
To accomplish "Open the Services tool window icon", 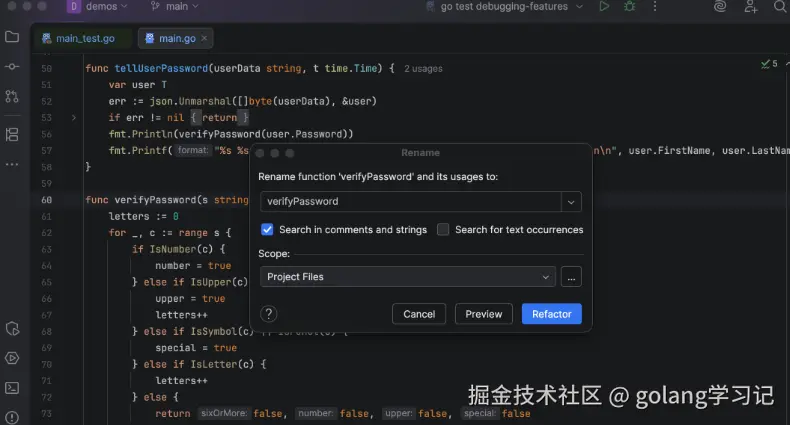I will (12, 329).
